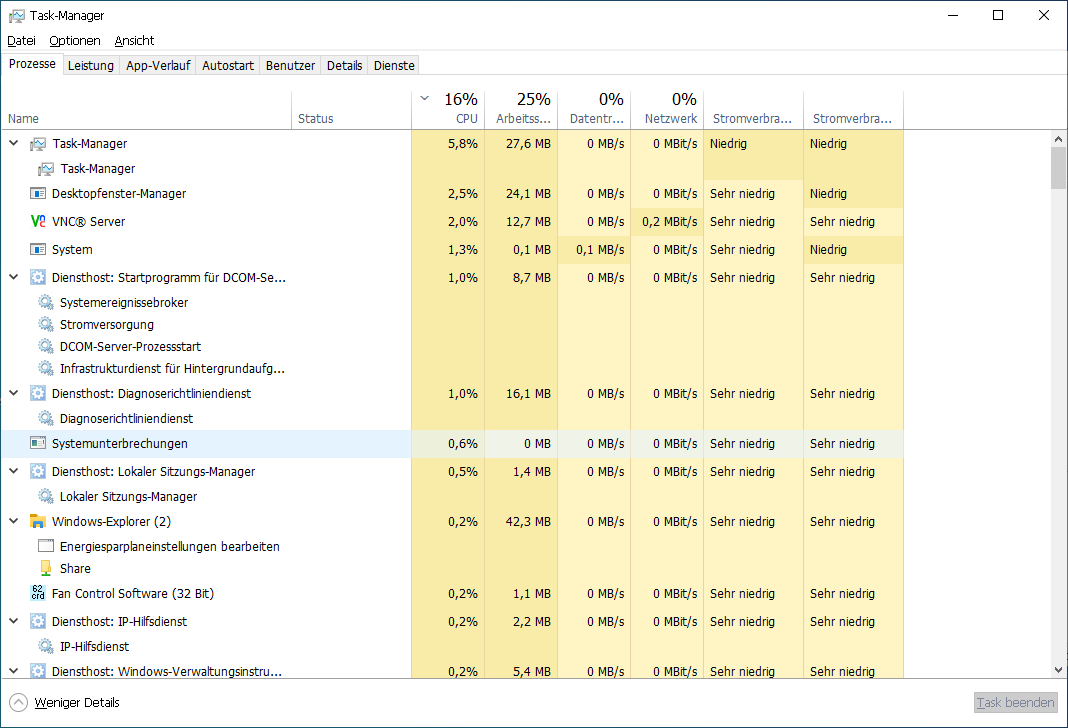1068x728 pixels.
Task: Open the Datei menu
Action: [21, 40]
